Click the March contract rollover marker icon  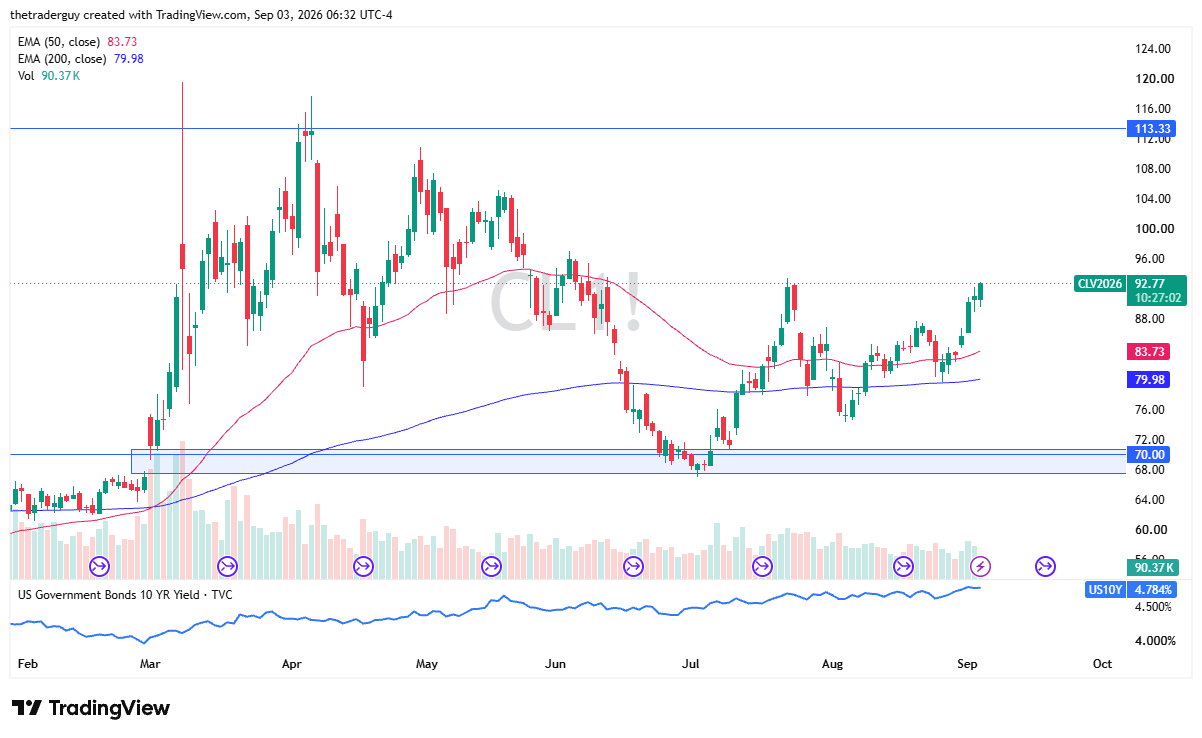coord(227,567)
